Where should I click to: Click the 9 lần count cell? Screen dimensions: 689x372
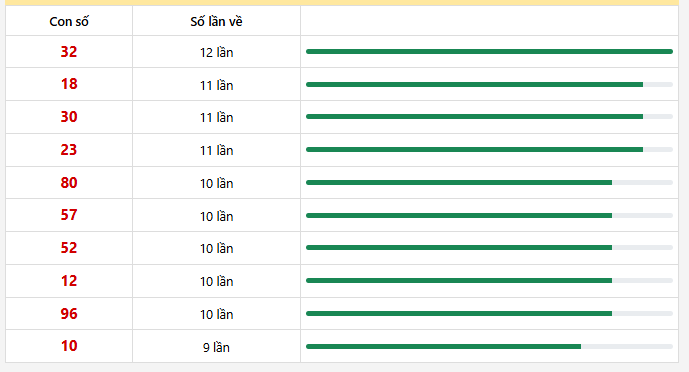(x=216, y=347)
